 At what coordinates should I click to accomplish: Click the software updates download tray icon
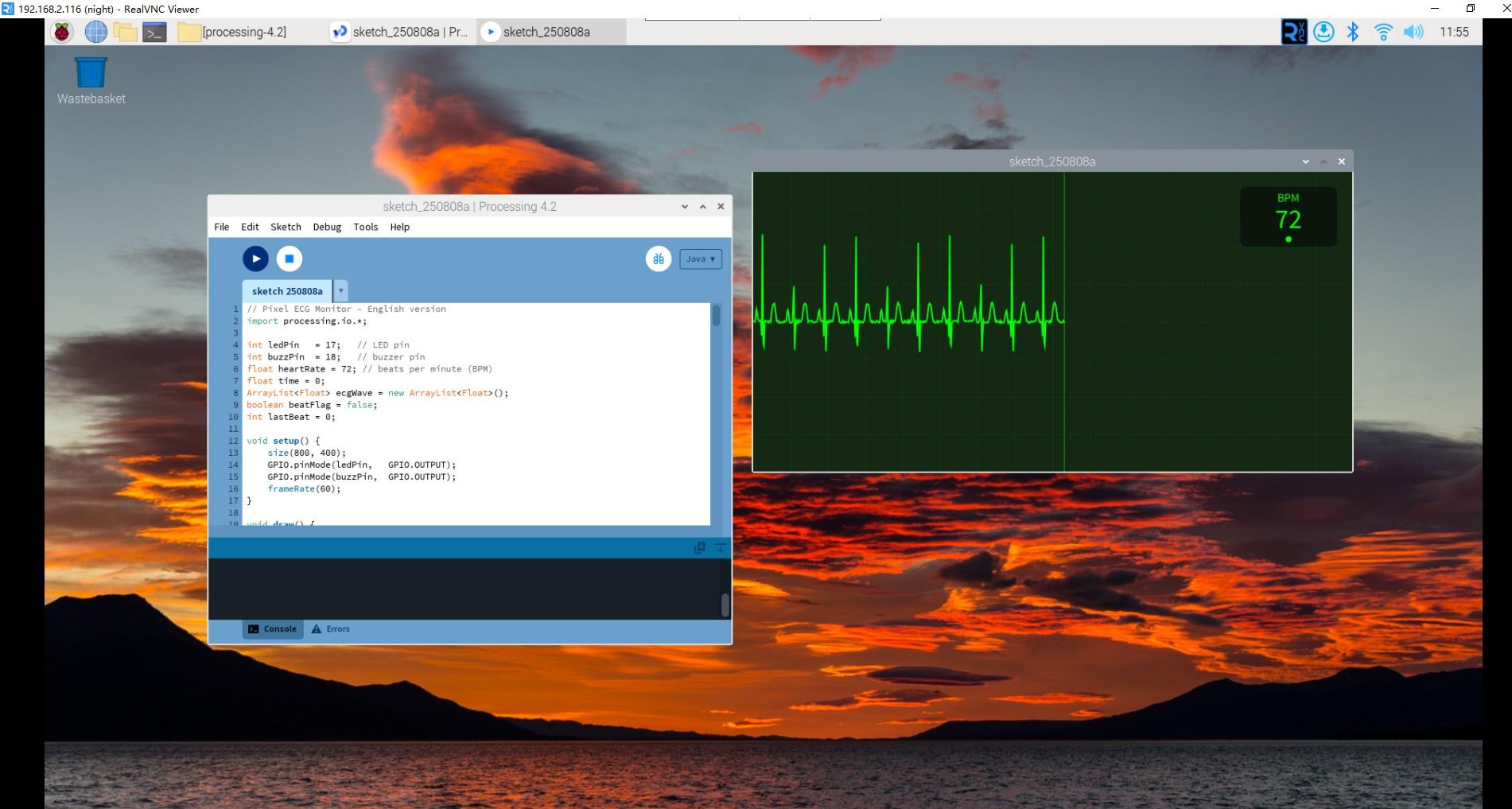pos(1323,32)
